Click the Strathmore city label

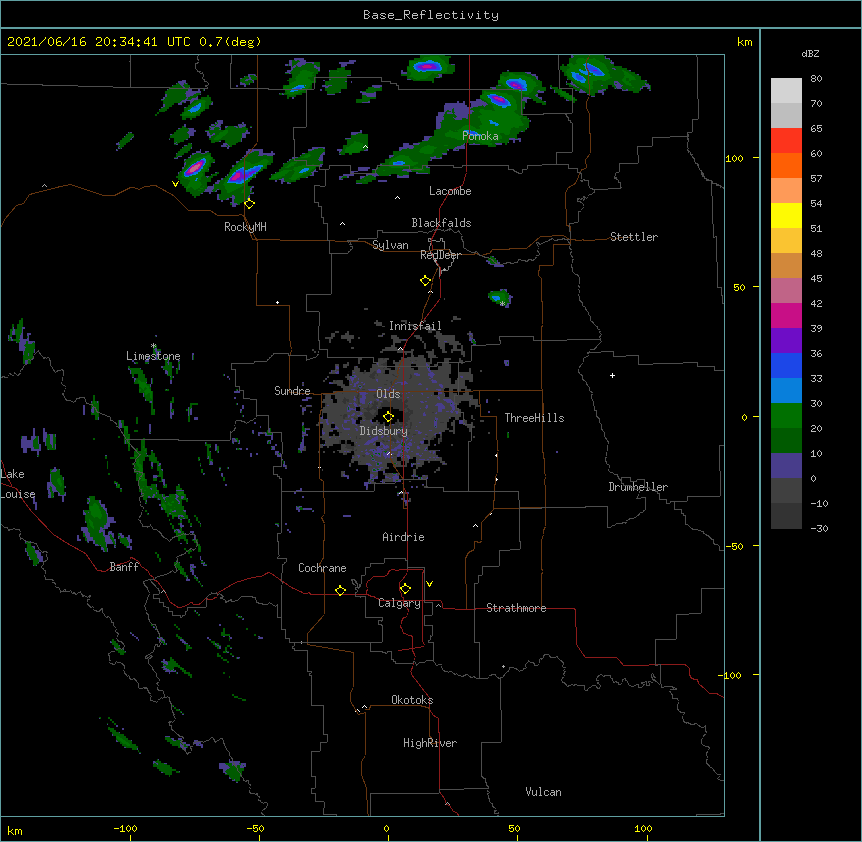516,608
